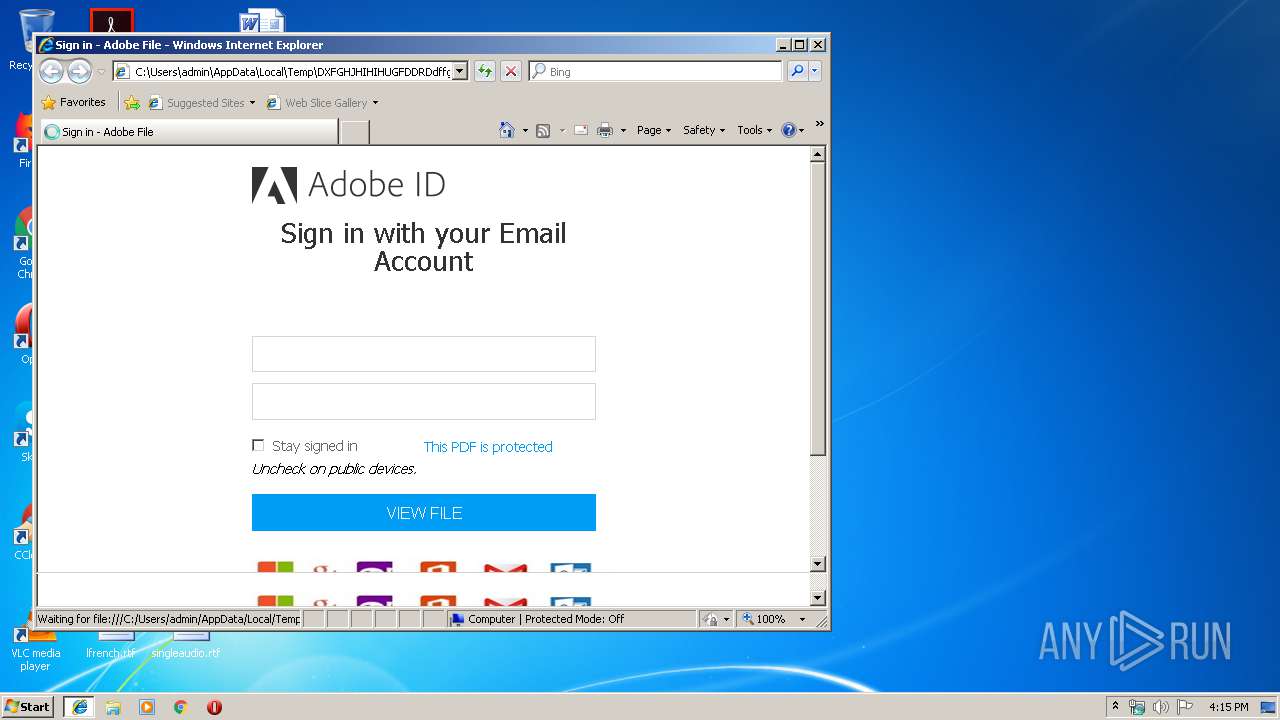The width and height of the screenshot is (1280, 720).
Task: Stop loading with the red X icon
Action: (x=511, y=71)
